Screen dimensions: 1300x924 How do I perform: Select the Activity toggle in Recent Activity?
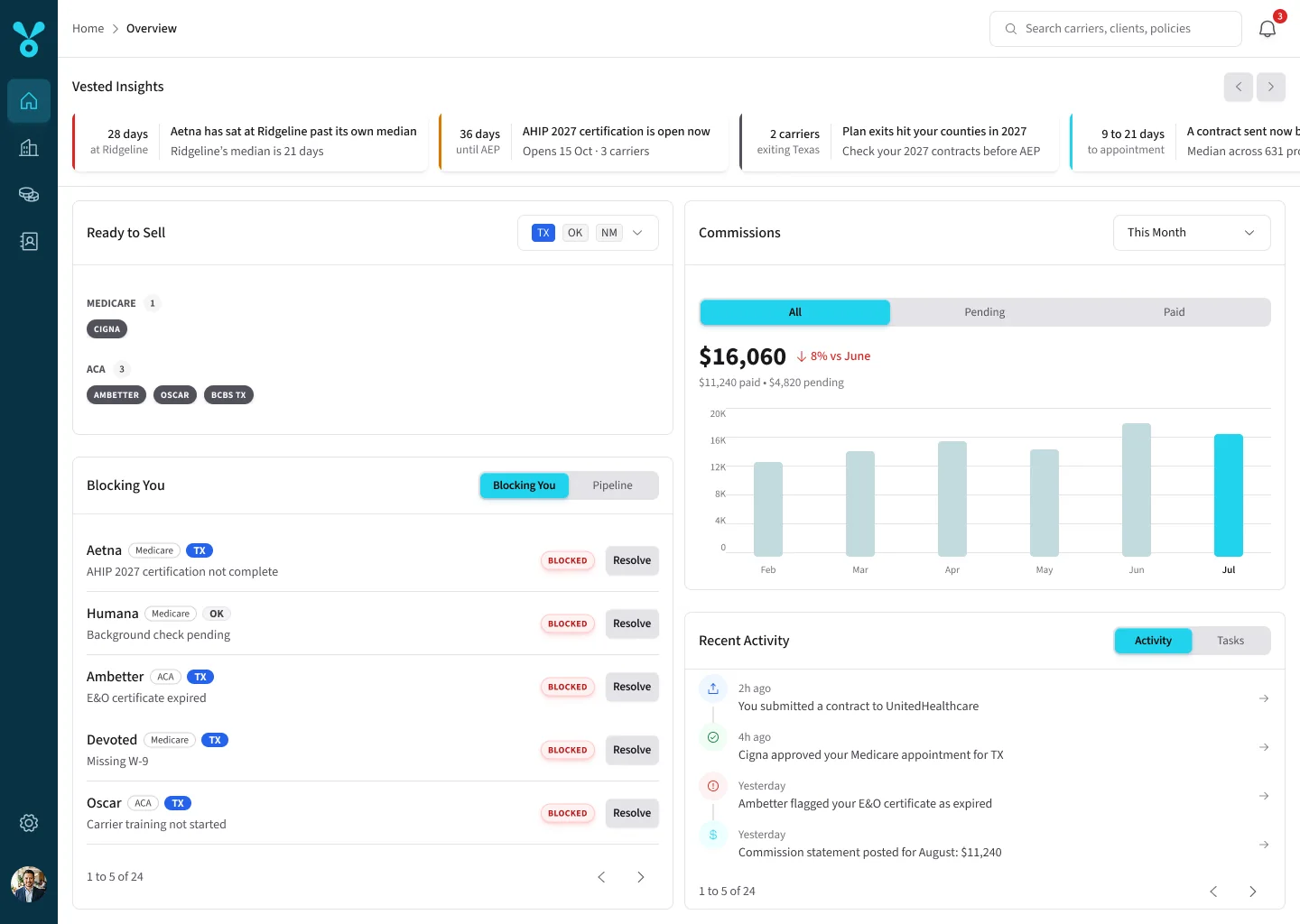1153,641
